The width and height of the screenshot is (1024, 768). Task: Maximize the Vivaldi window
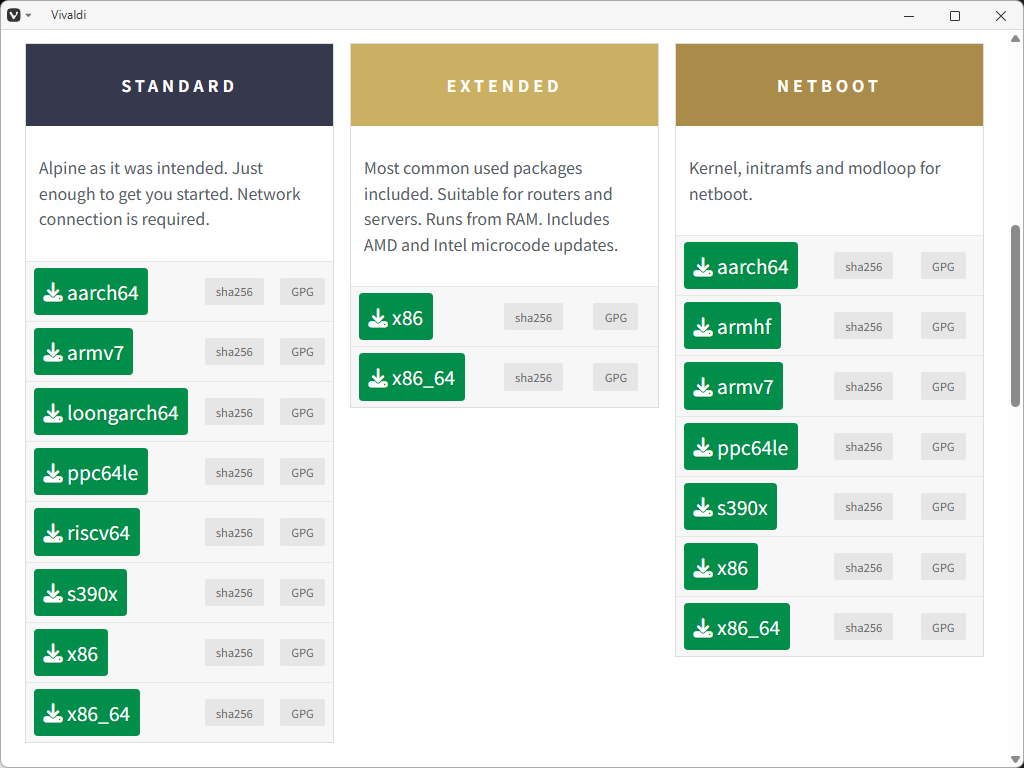coord(955,15)
